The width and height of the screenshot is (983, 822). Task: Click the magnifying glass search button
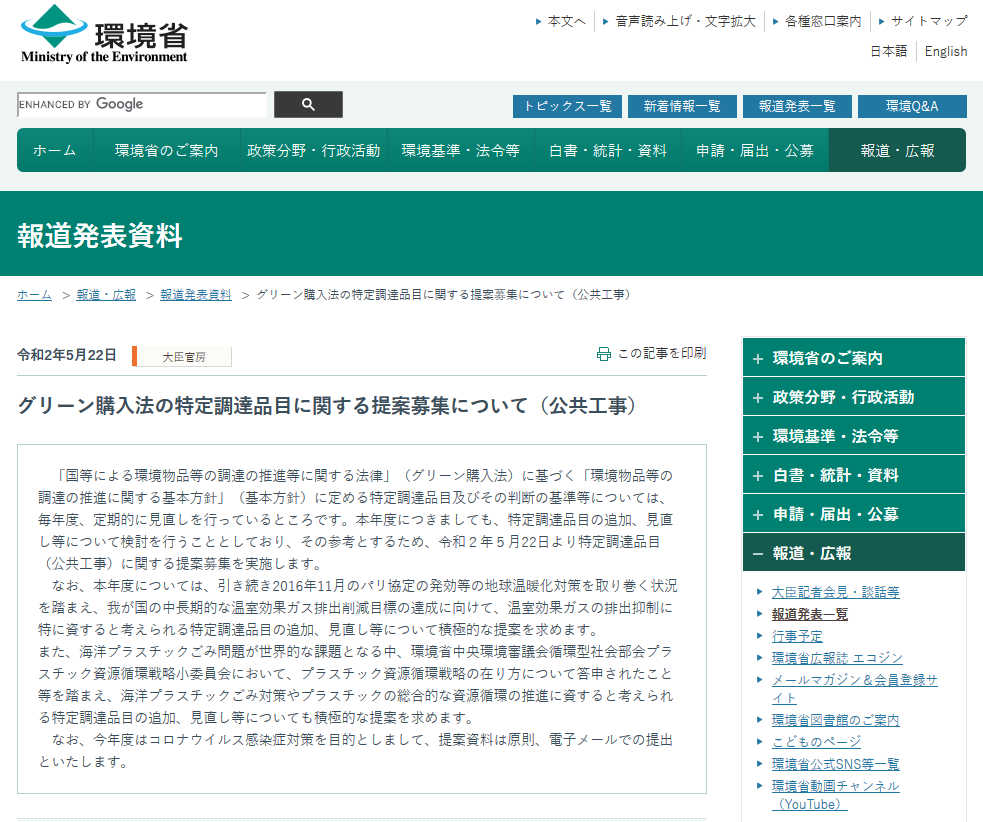pos(308,104)
